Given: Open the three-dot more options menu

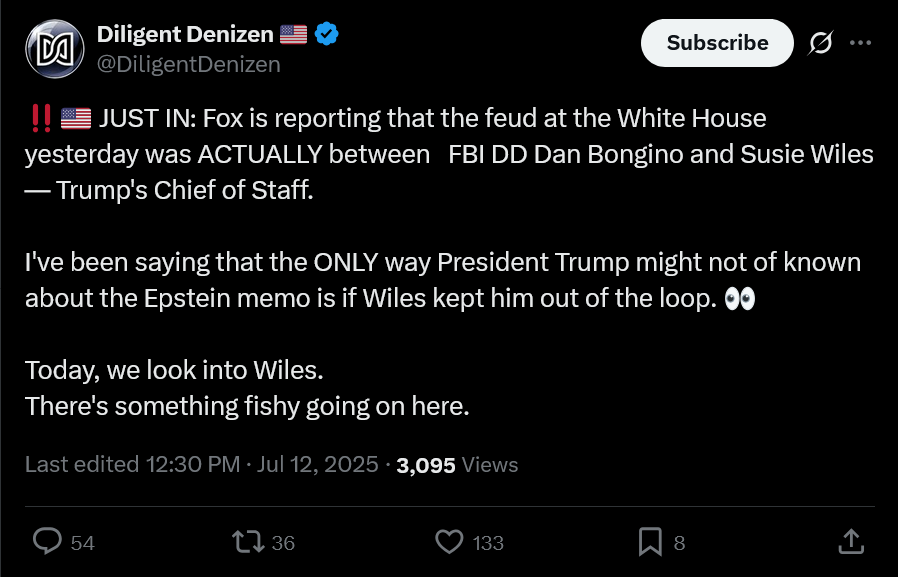Looking at the screenshot, I should point(861,43).
